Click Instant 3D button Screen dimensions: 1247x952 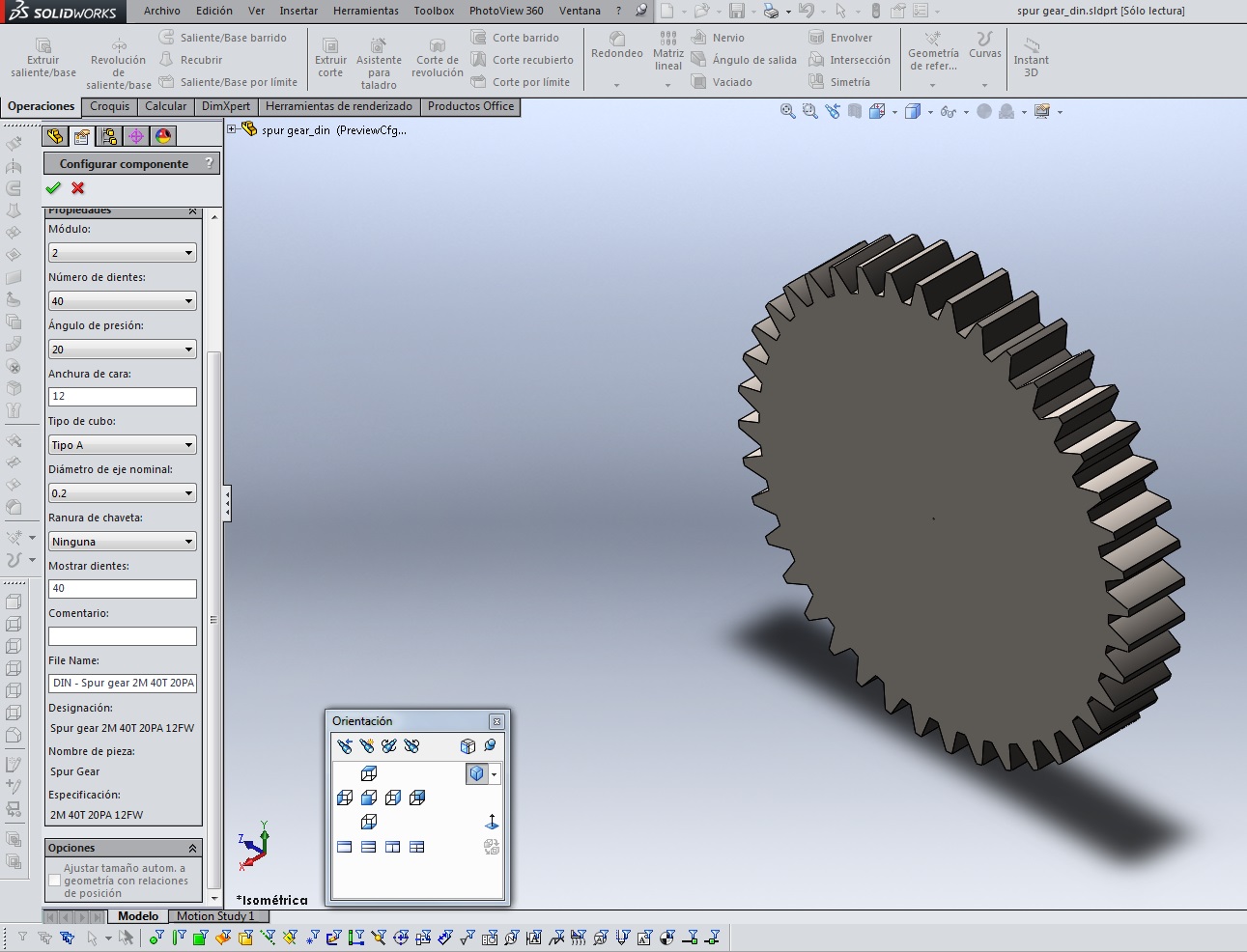[x=1031, y=58]
